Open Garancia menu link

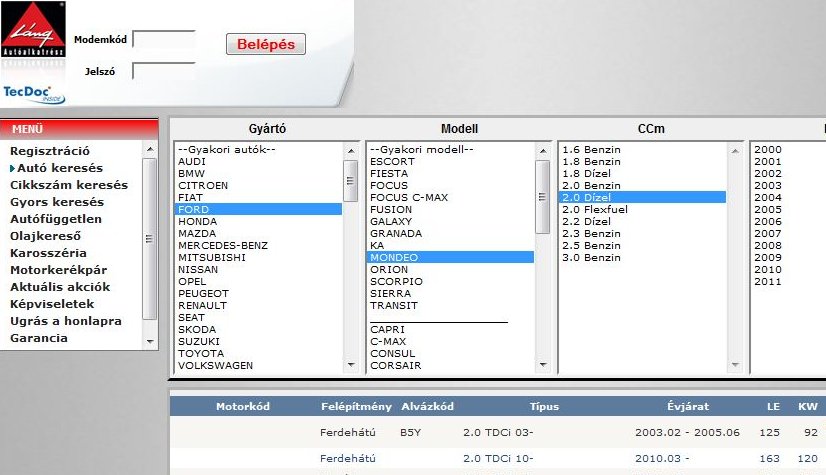[x=39, y=338]
